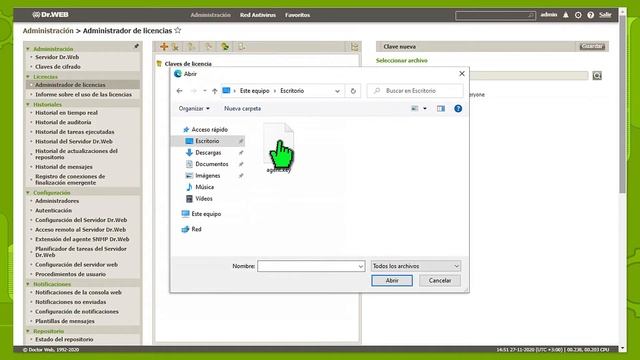Open Historial en tiempo real
640x360 pixels.
[x=66, y=113]
